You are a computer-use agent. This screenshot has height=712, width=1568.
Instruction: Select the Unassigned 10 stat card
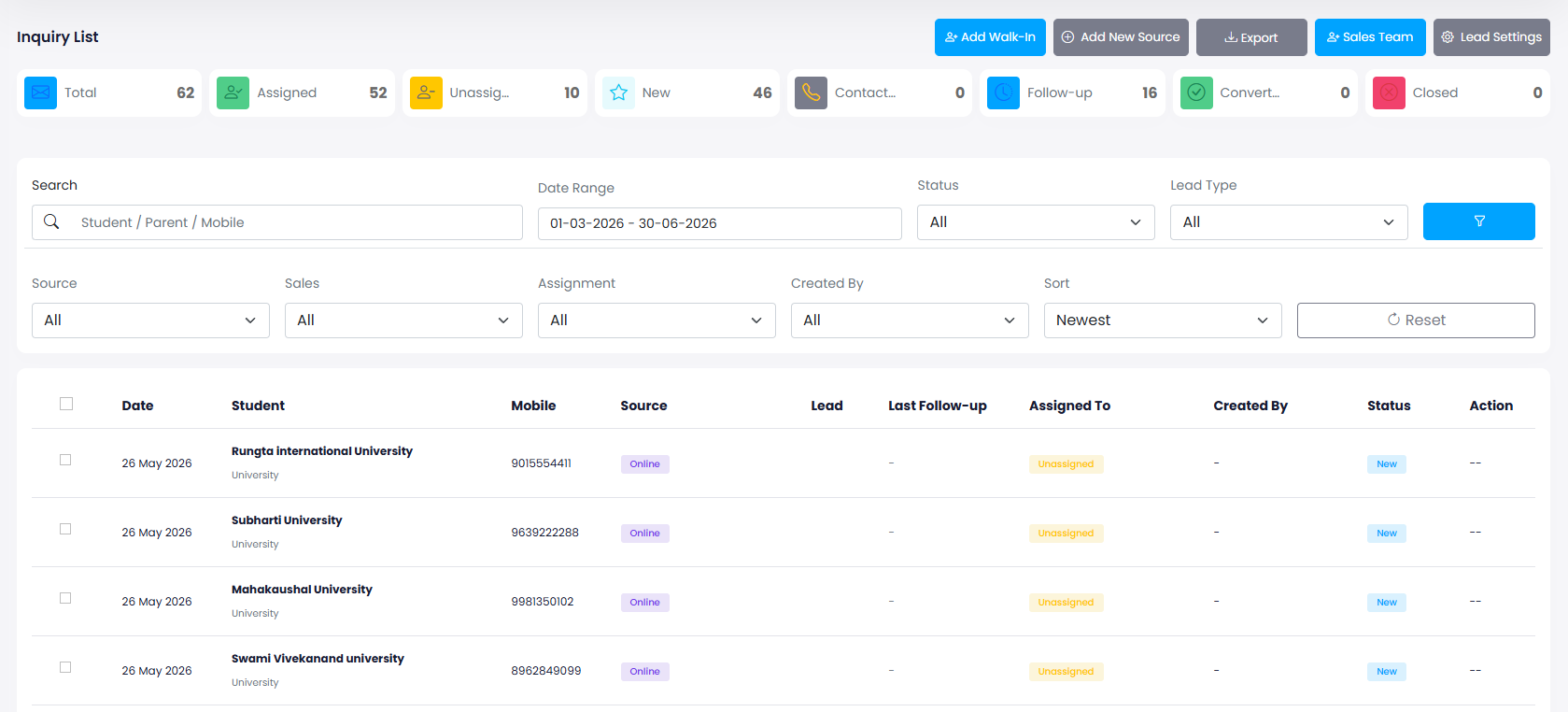click(x=495, y=93)
